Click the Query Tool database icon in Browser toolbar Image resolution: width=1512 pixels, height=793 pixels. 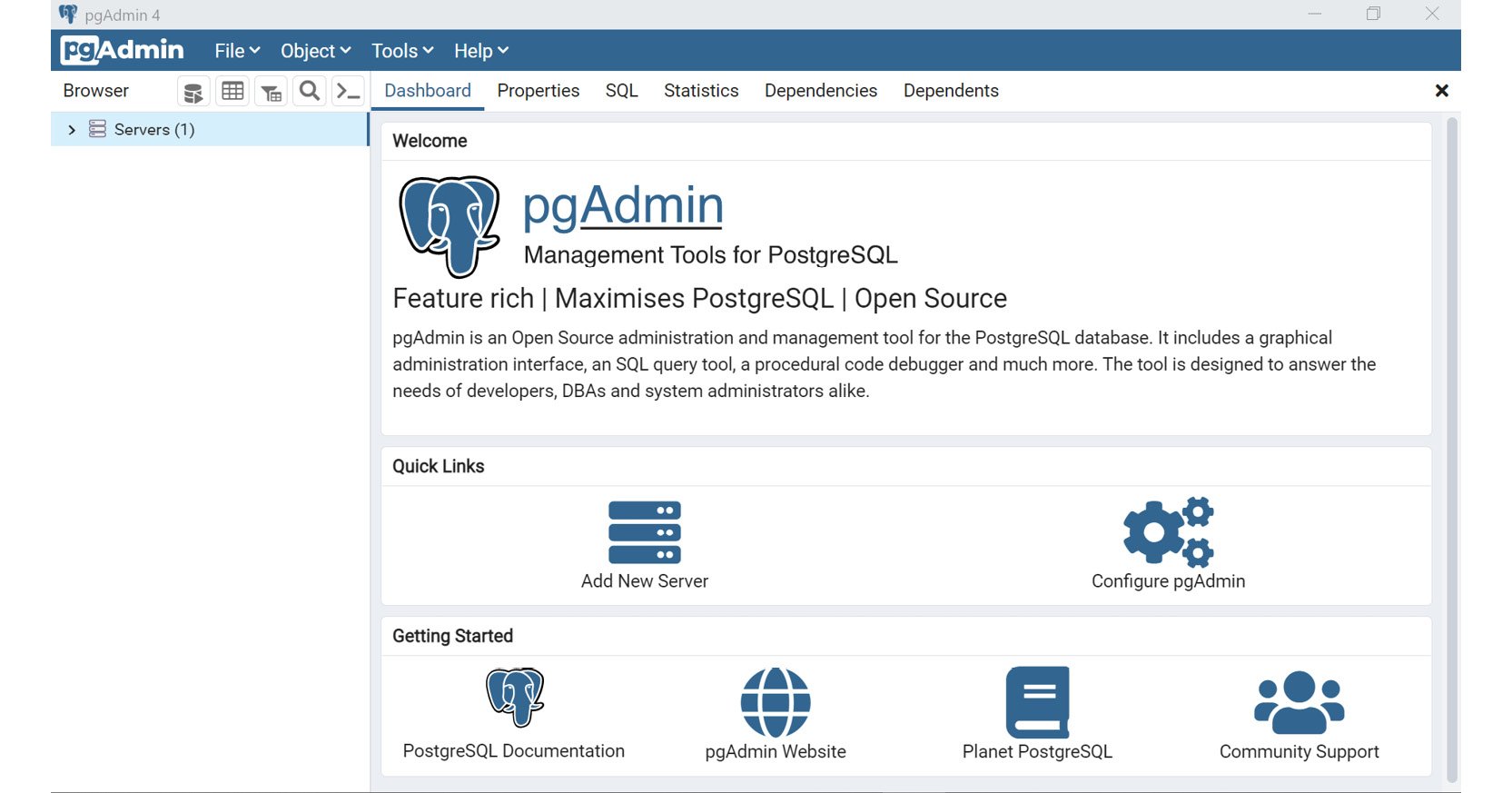coord(193,91)
